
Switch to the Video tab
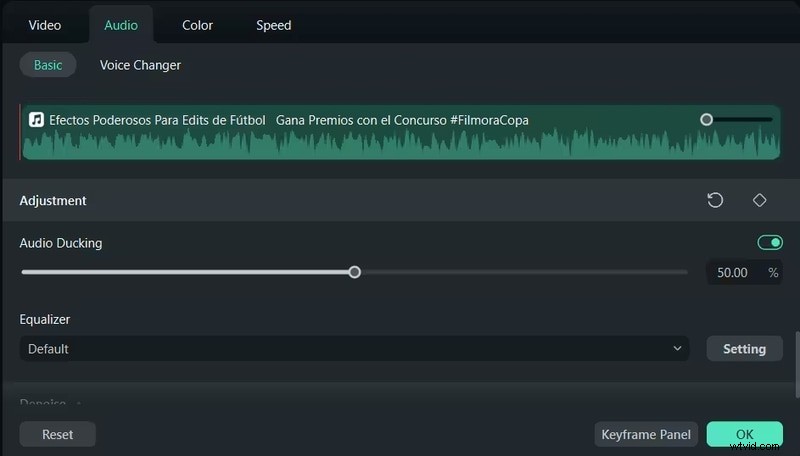pos(45,25)
